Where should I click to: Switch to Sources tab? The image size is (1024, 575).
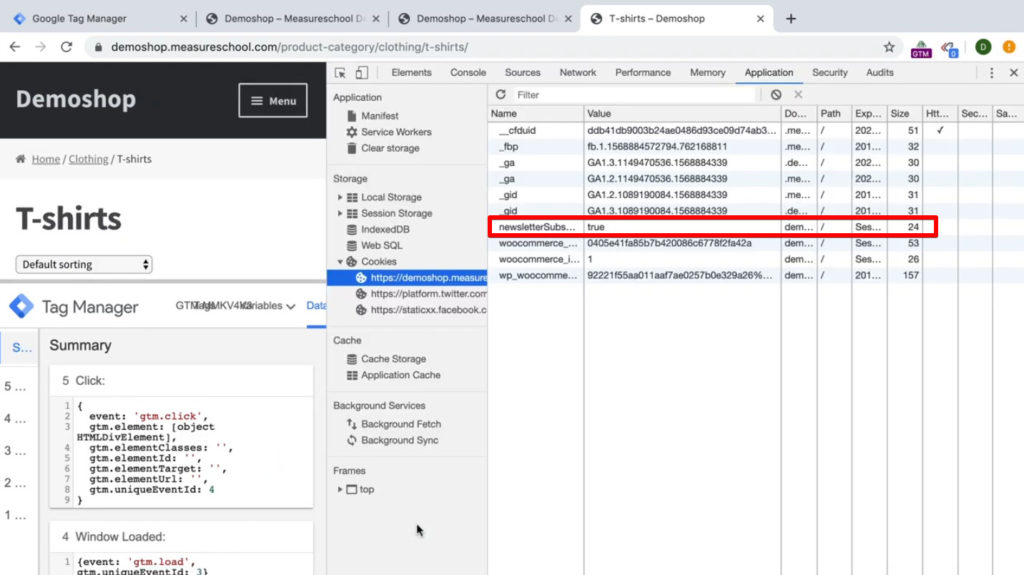coord(522,73)
